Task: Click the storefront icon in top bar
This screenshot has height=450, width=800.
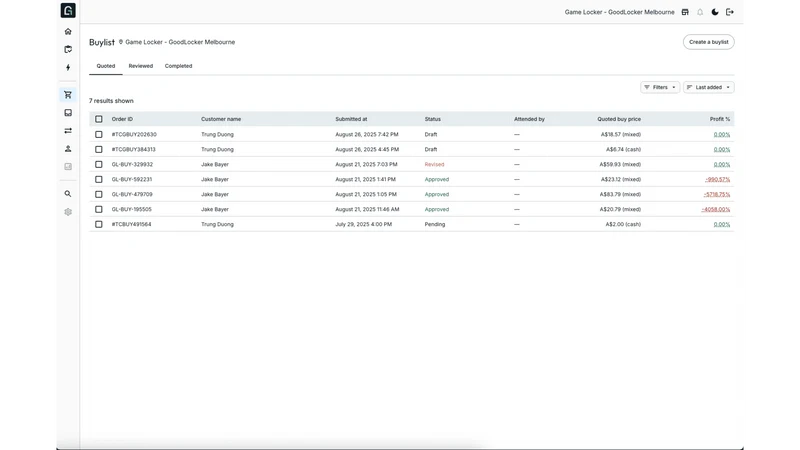Action: pyautogui.click(x=685, y=12)
